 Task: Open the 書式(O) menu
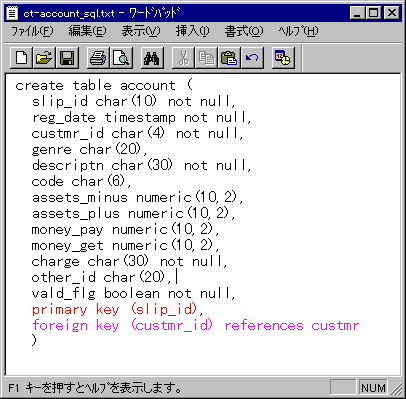pyautogui.click(x=244, y=31)
